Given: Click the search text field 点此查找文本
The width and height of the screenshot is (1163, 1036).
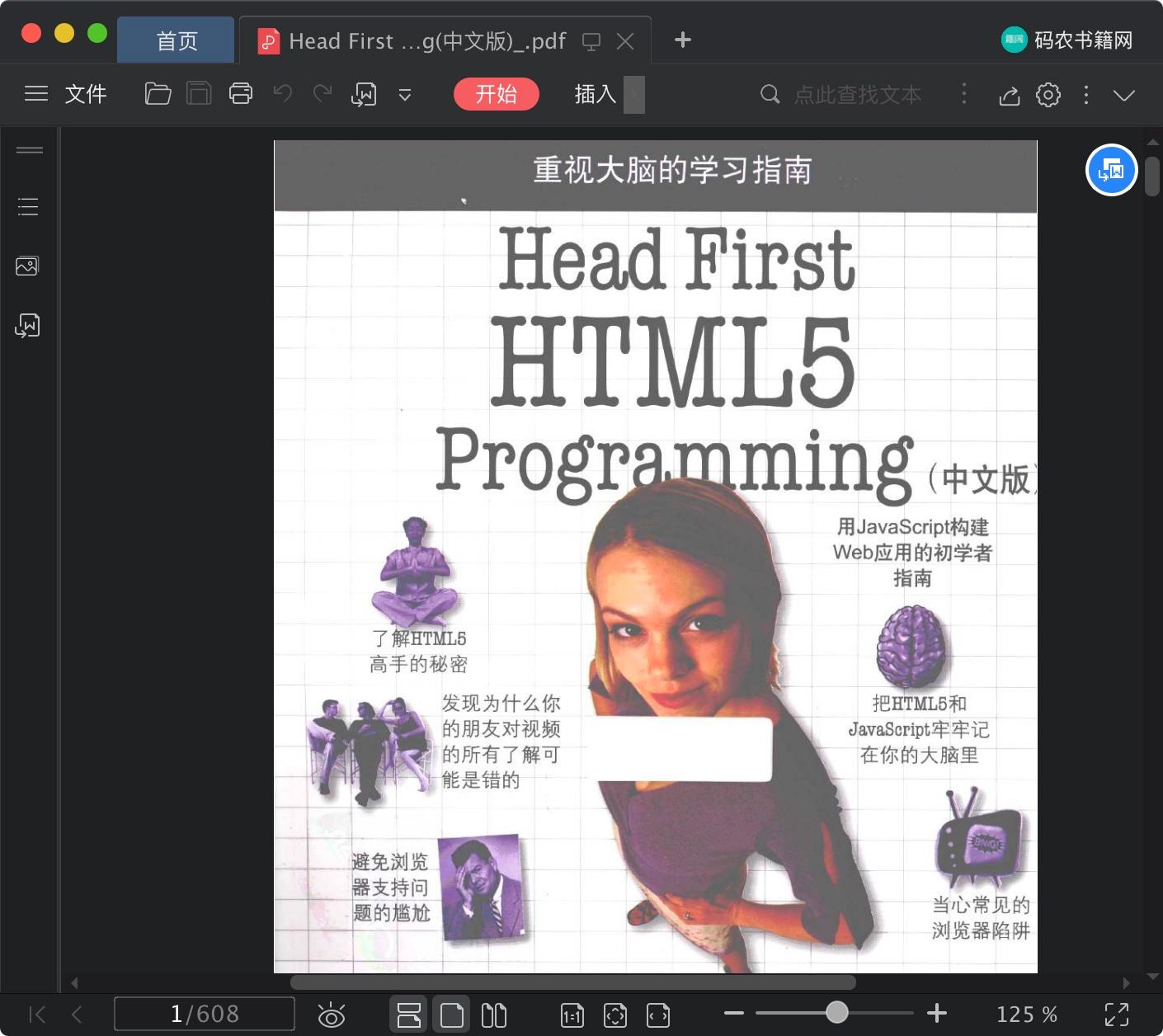Looking at the screenshot, I should 858,95.
